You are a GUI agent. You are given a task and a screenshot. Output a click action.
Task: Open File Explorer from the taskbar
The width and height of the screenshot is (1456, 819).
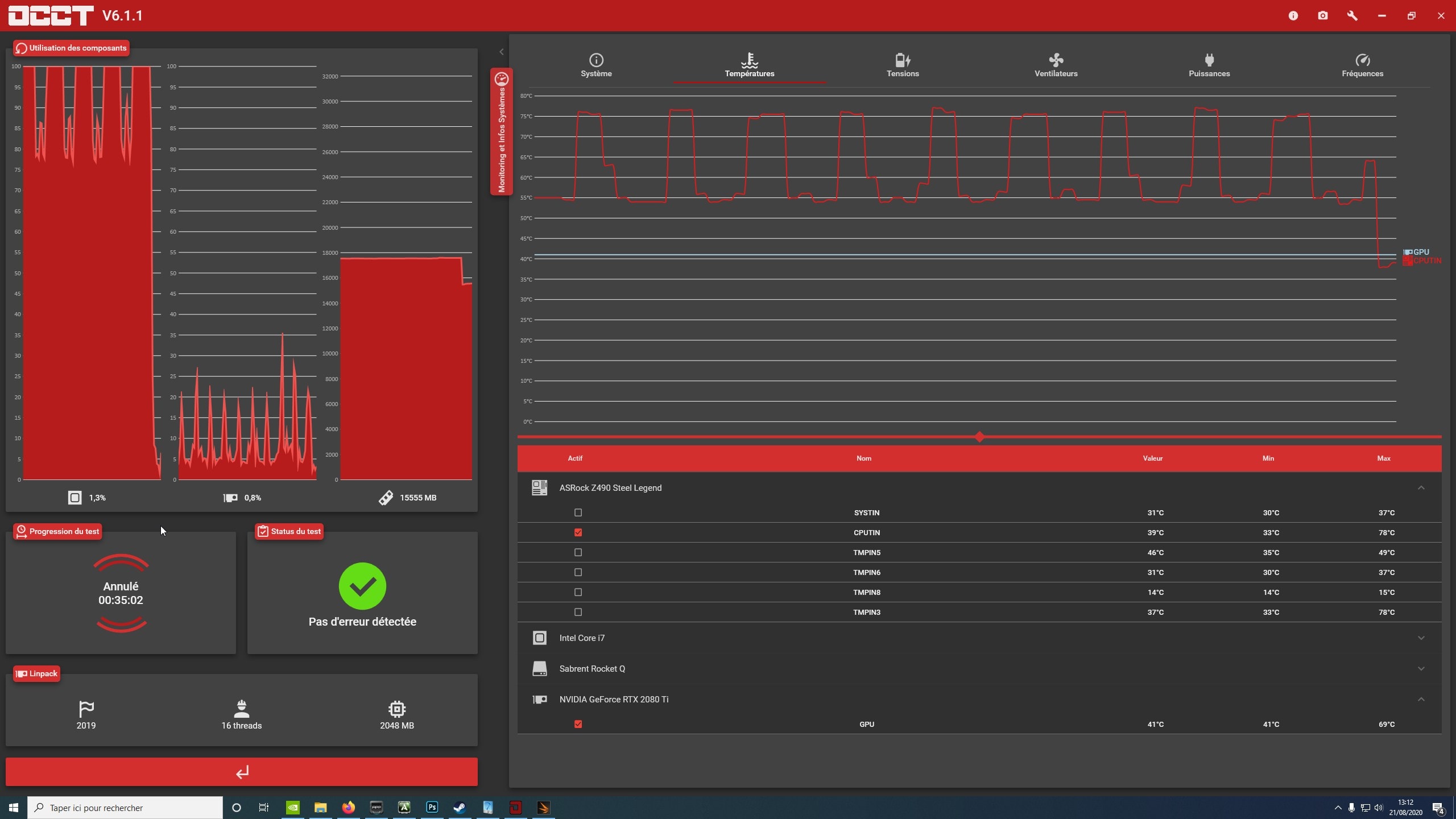click(x=320, y=808)
